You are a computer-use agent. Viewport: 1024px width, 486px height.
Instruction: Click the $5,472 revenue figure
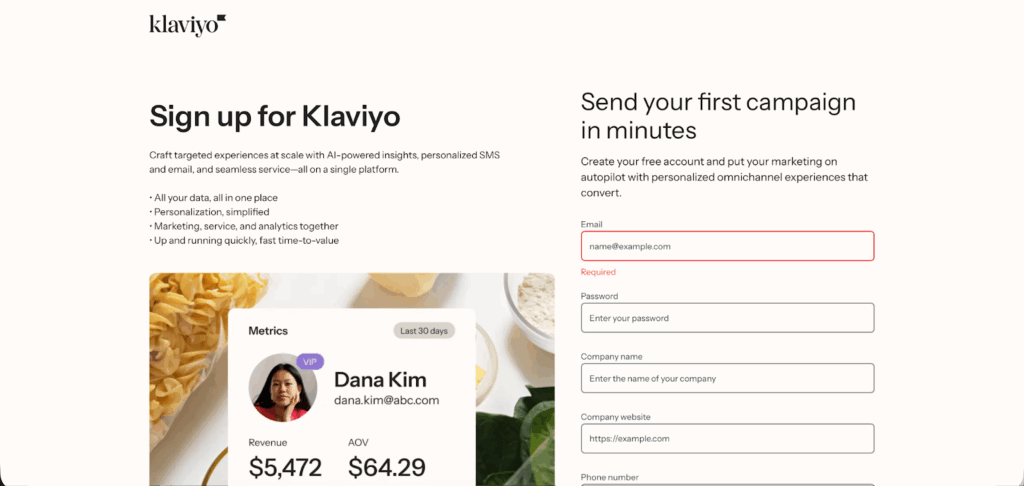click(285, 466)
